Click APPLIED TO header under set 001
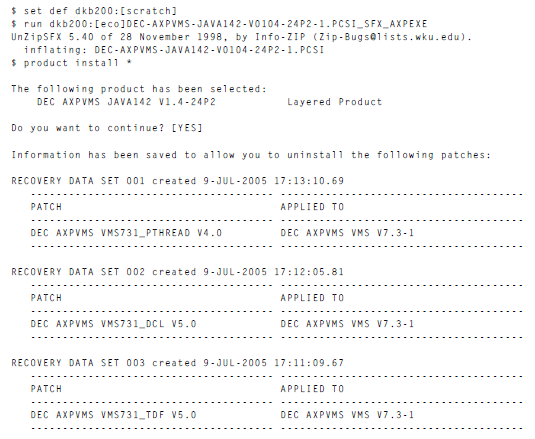This screenshot has height=439, width=535. pos(312,207)
